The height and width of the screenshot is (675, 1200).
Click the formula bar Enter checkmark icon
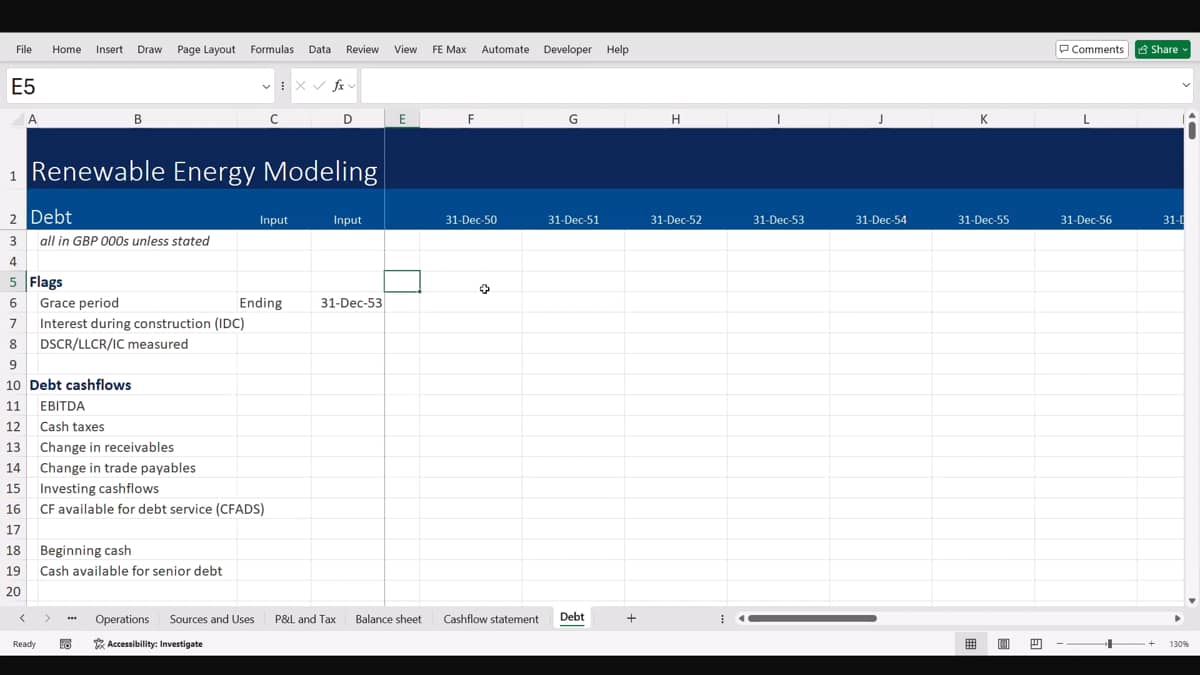click(319, 86)
